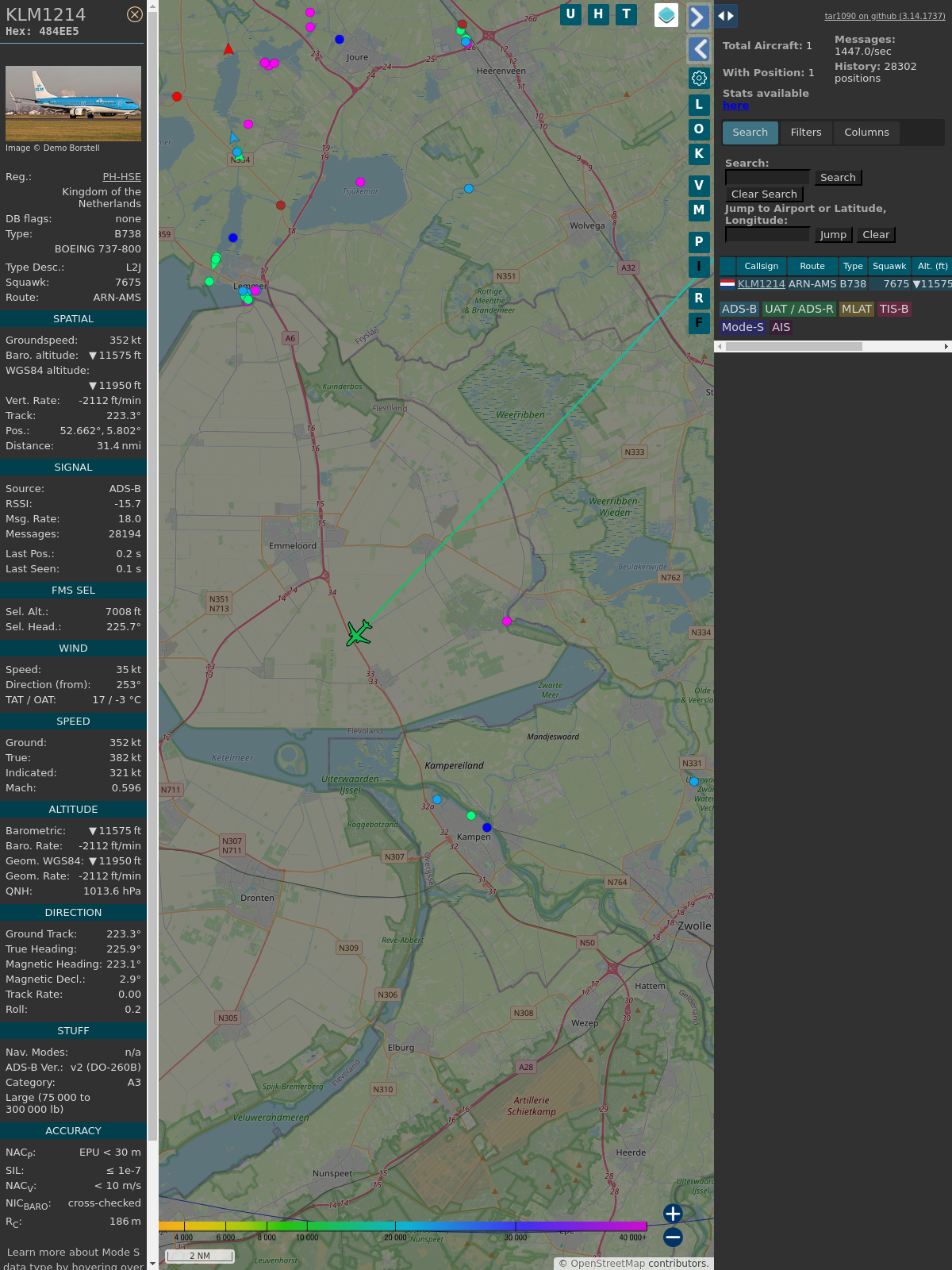Click the scrollbar left arrow in table
Screen dimensions: 952x1270
click(720, 347)
